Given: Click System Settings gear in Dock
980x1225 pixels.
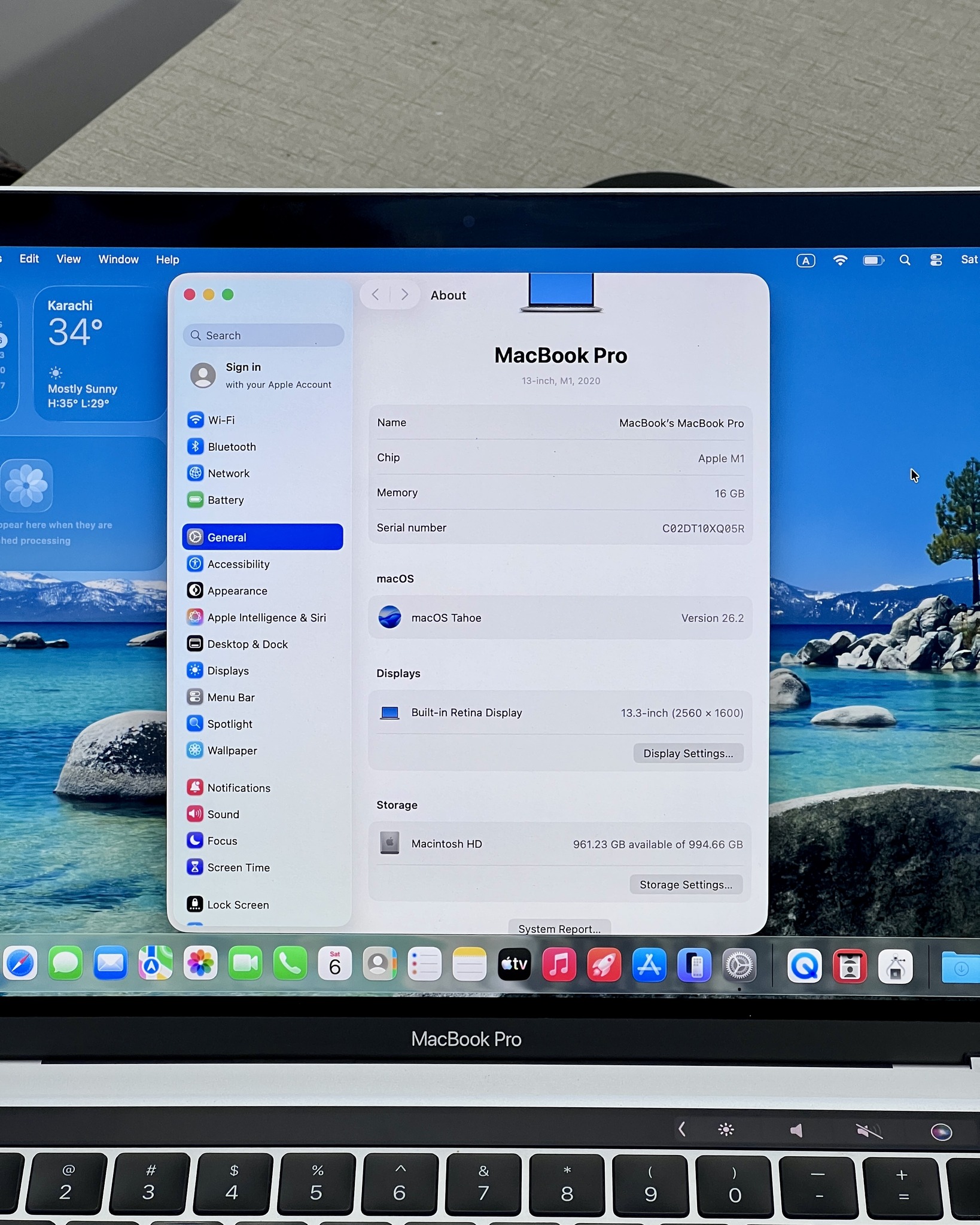Looking at the screenshot, I should pyautogui.click(x=739, y=965).
